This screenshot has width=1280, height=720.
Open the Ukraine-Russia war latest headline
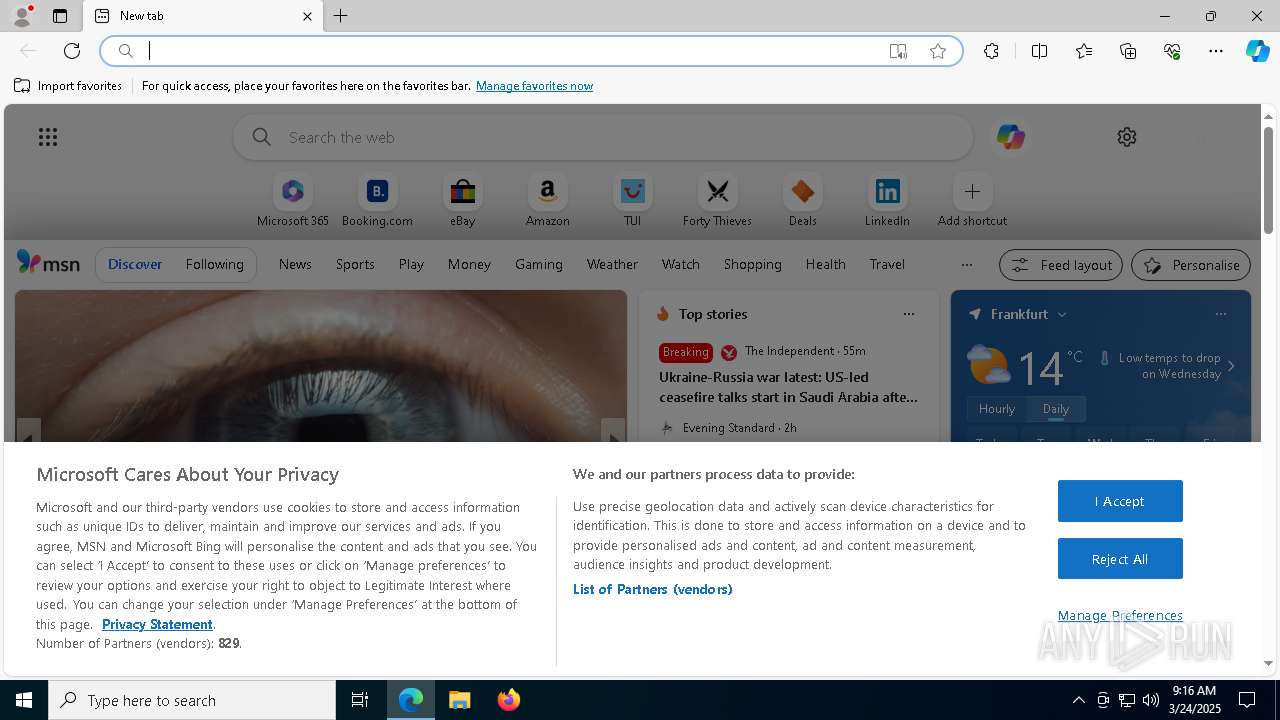(788, 387)
